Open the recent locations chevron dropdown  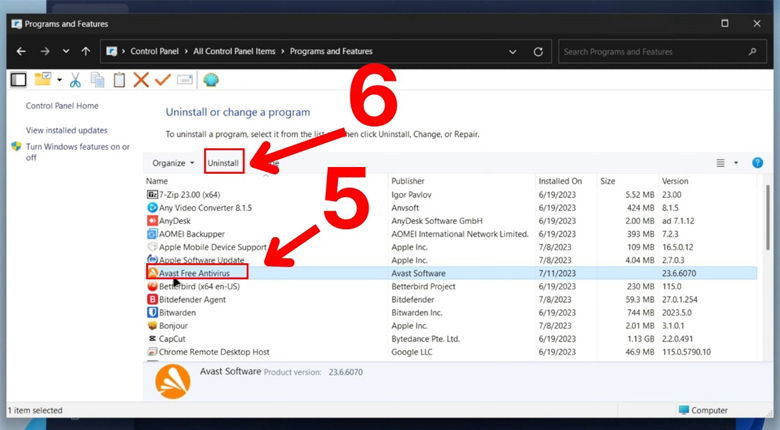pyautogui.click(x=66, y=51)
